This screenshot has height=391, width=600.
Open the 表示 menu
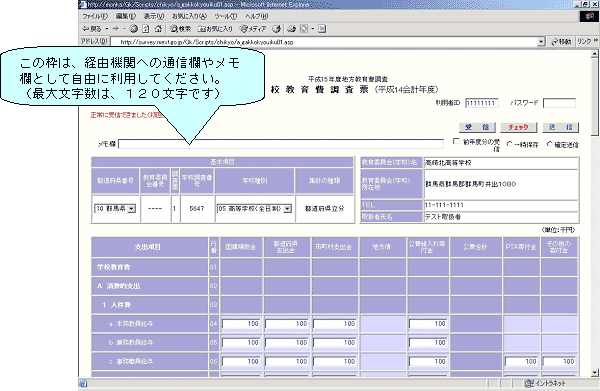click(154, 16)
